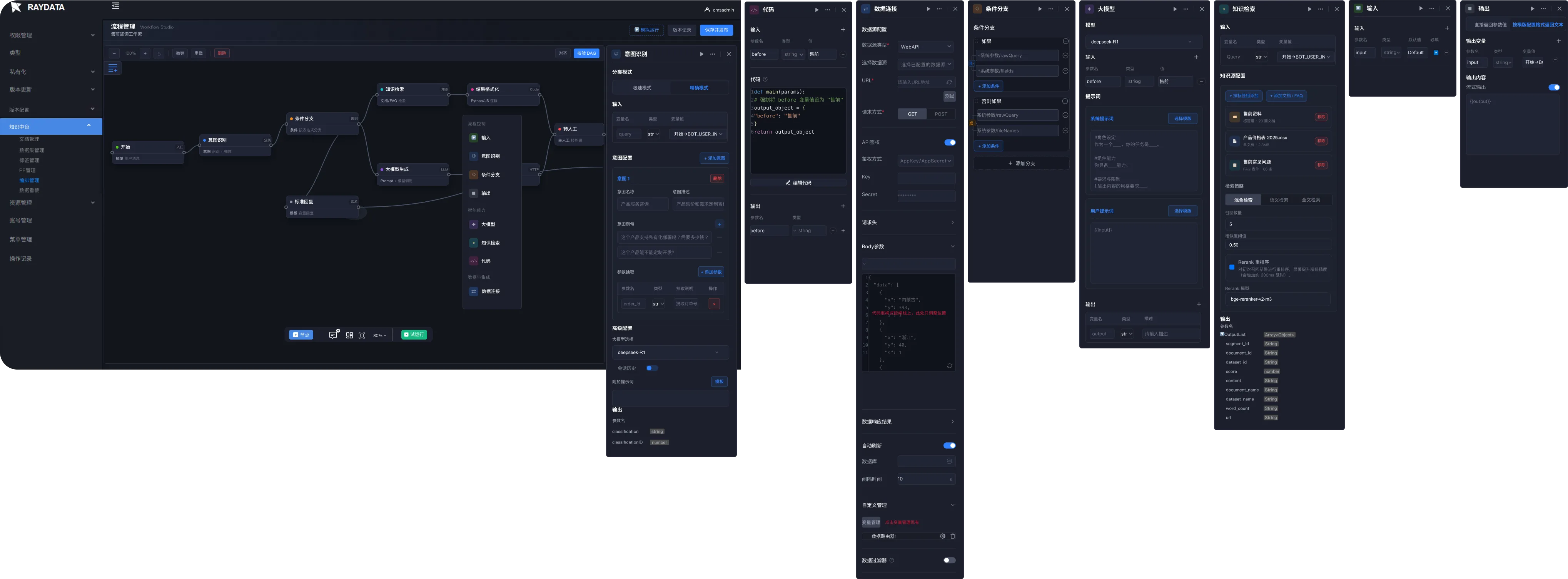Select the 数据连接 icon in the component palette

point(474,292)
